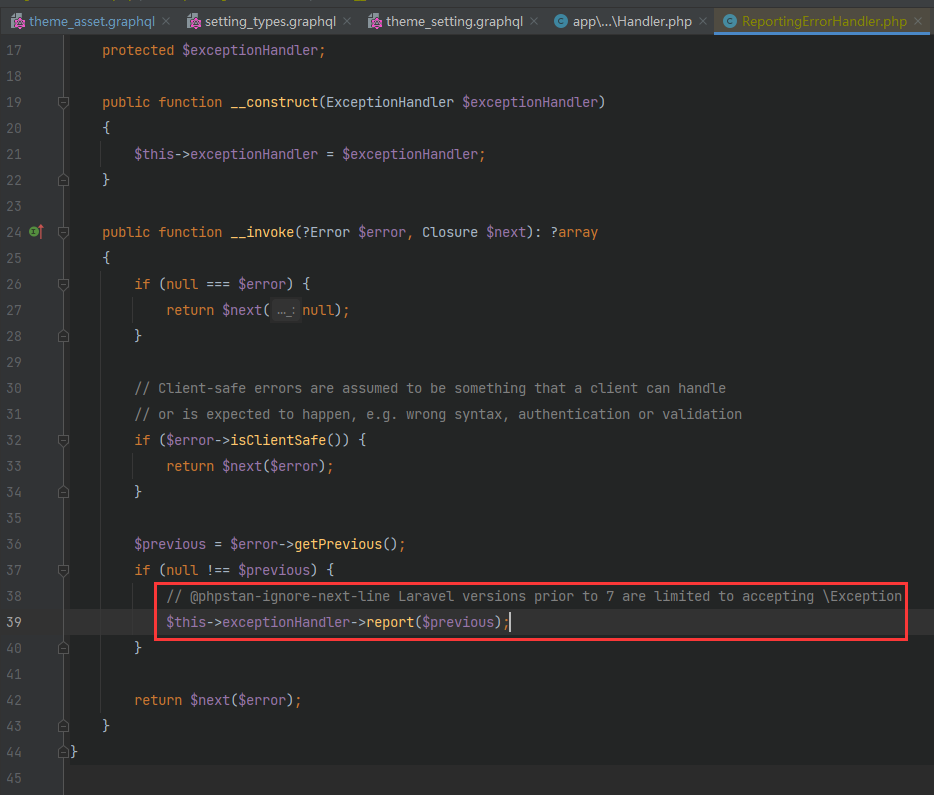The image size is (934, 795).
Task: Close the theme_setting.graphql tab
Action: pyautogui.click(x=534, y=22)
